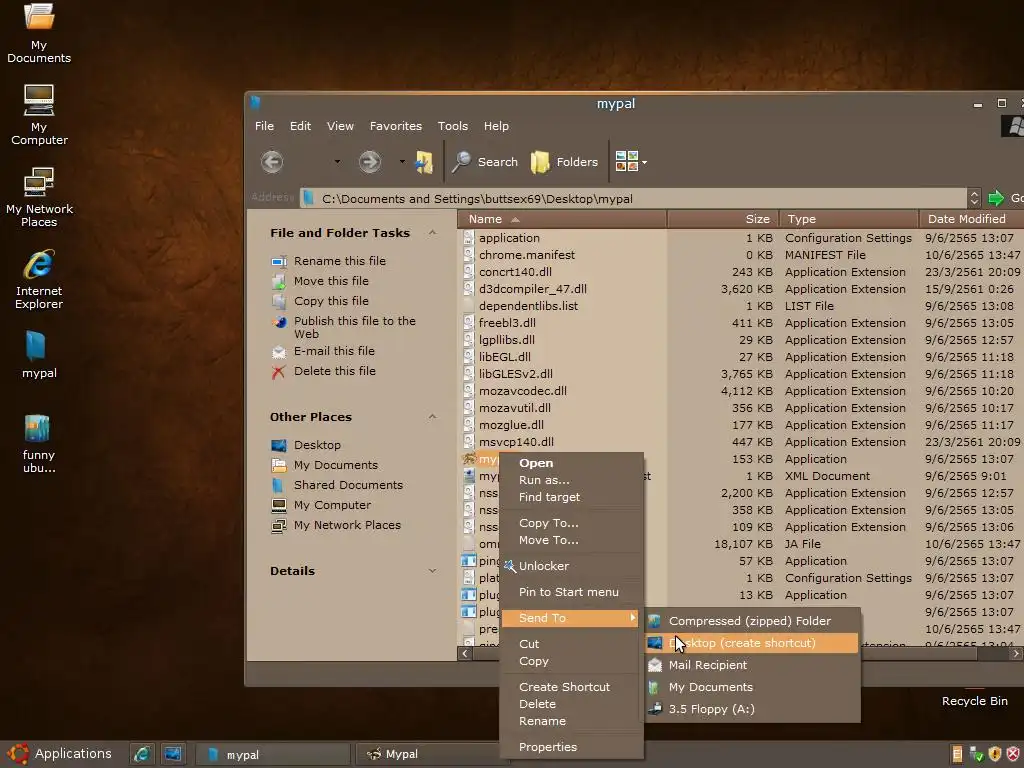Select Desktop (create shortcut) option
The height and width of the screenshot is (768, 1024).
751,643
